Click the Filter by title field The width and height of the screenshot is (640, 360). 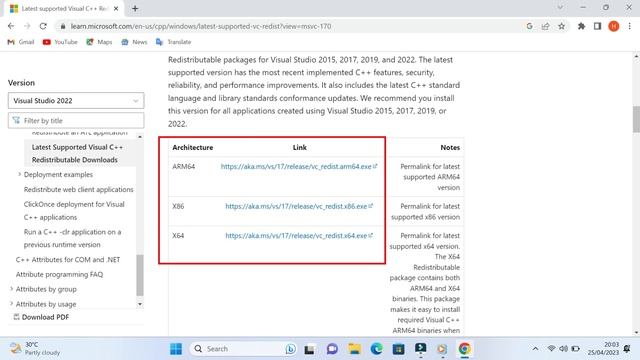[x=76, y=121]
